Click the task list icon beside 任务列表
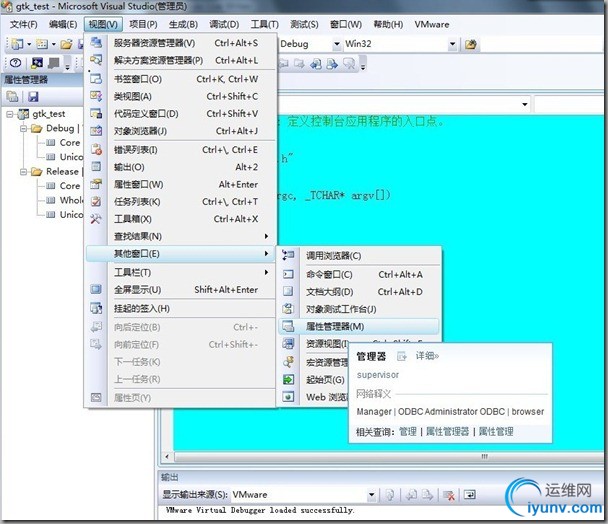Image resolution: width=608 pixels, height=524 pixels. pyautogui.click(x=96, y=201)
